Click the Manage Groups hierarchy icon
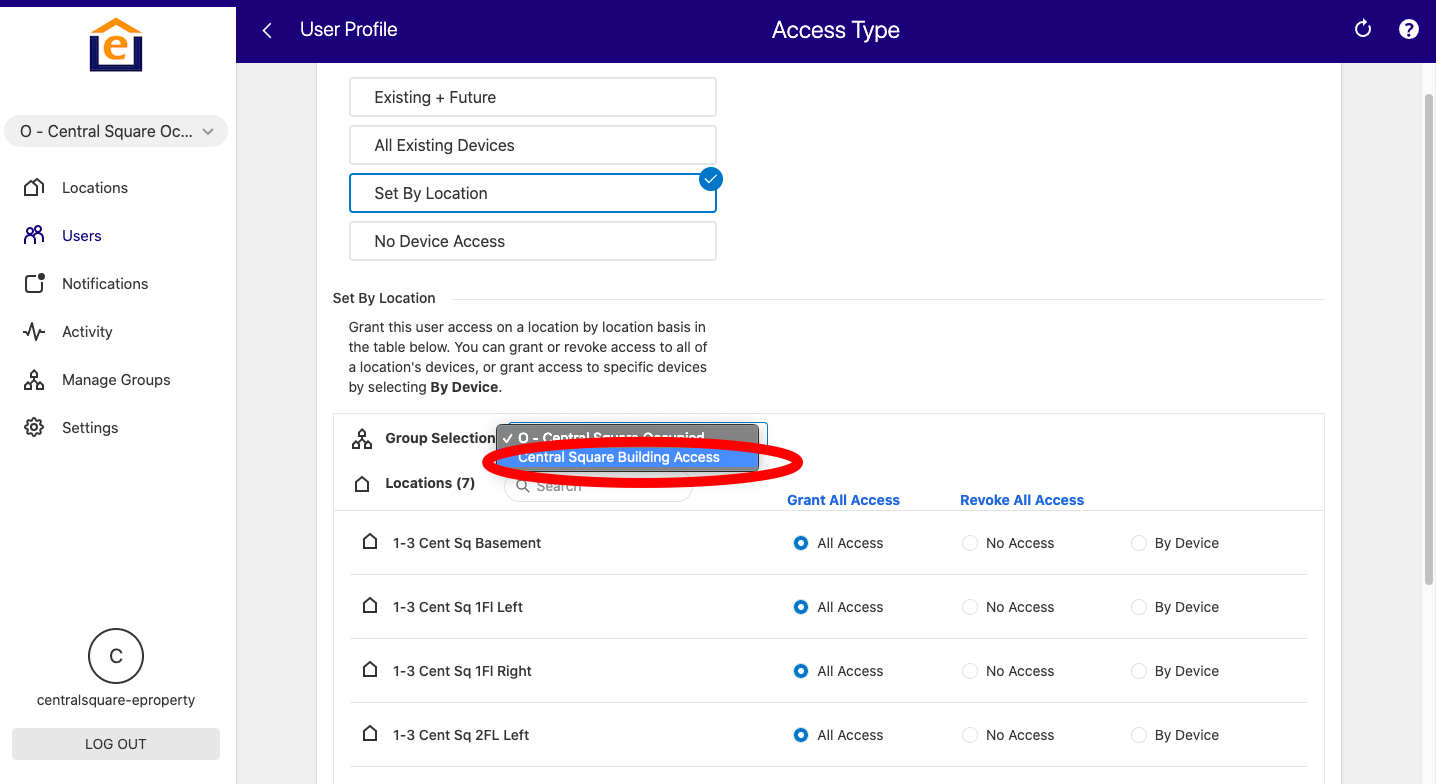 tap(34, 379)
